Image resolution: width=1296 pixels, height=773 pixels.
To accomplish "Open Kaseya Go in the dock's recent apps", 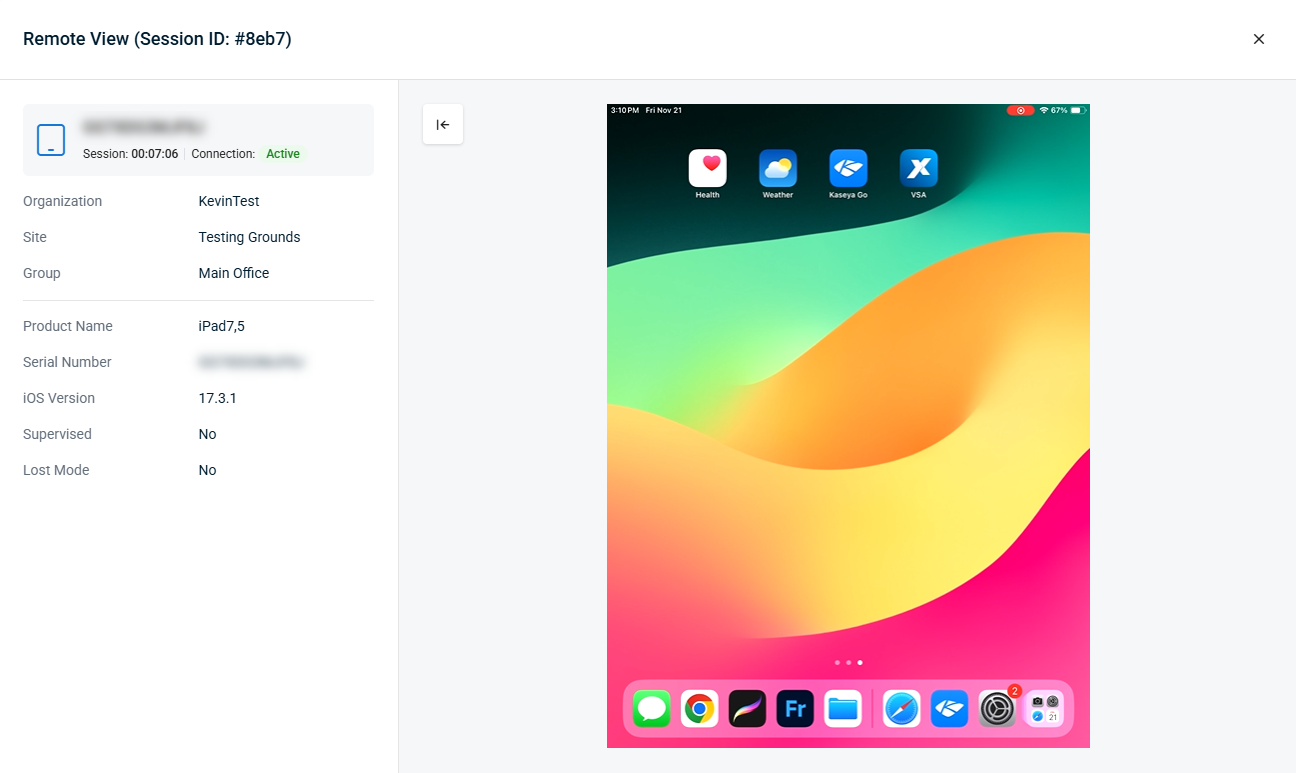I will point(949,709).
